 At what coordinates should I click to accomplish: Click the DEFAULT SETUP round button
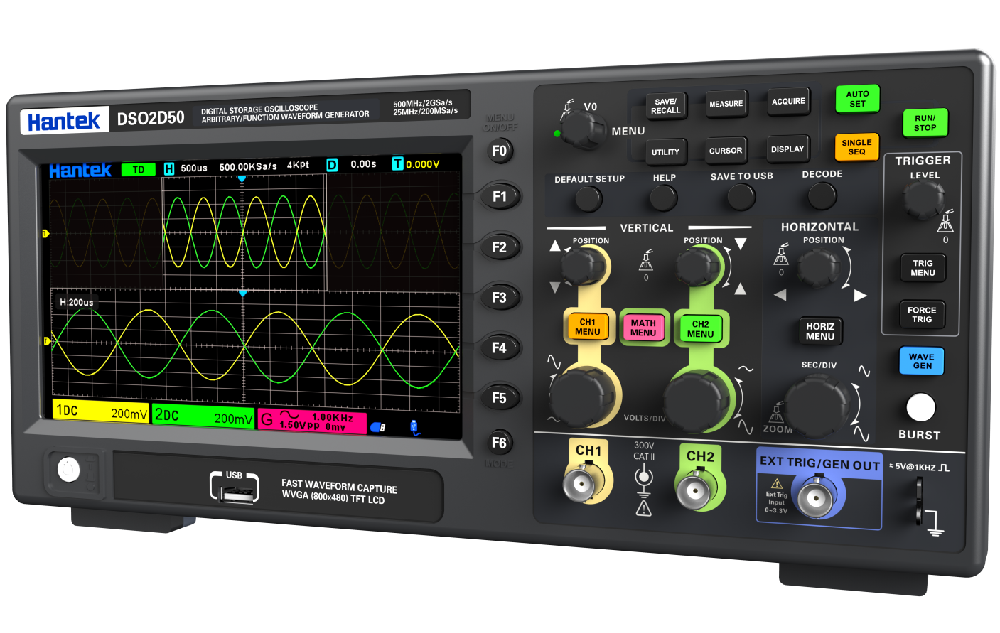point(588,199)
